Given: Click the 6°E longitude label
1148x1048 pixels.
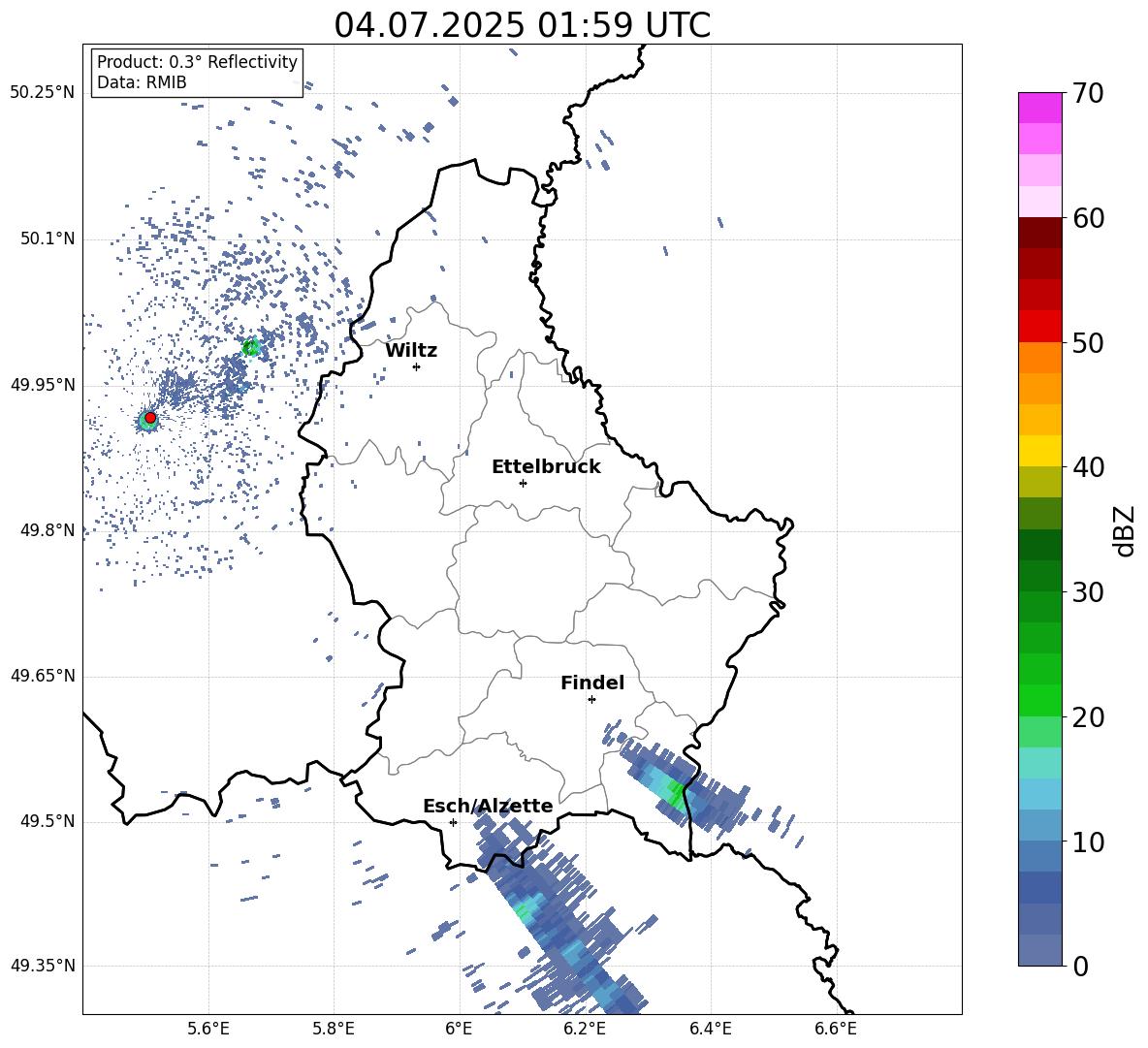Looking at the screenshot, I should [459, 1029].
